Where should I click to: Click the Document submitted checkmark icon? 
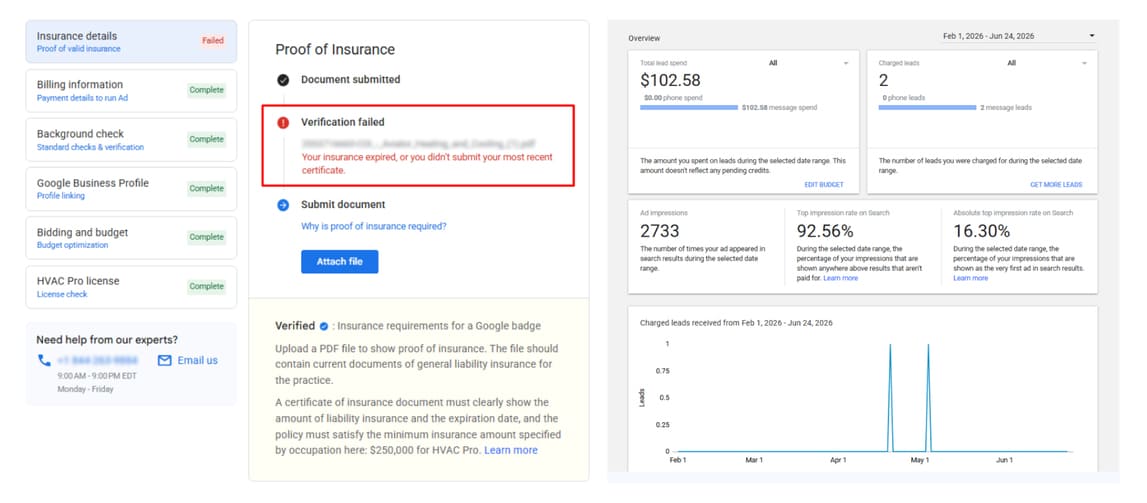pos(283,80)
